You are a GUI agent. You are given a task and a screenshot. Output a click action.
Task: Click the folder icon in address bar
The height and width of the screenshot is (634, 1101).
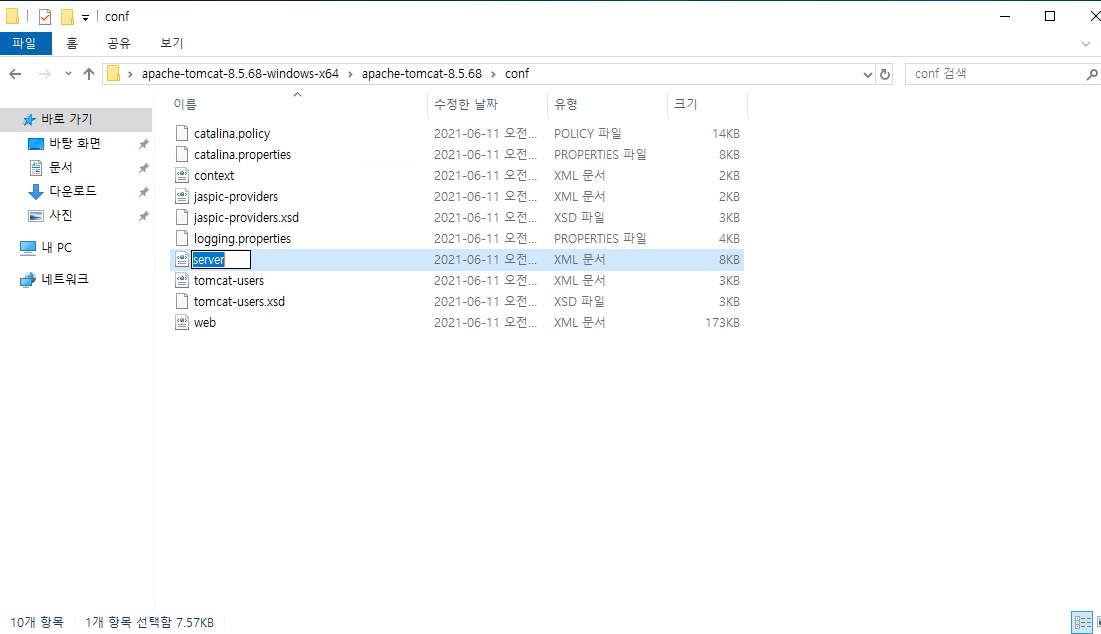[x=114, y=74]
